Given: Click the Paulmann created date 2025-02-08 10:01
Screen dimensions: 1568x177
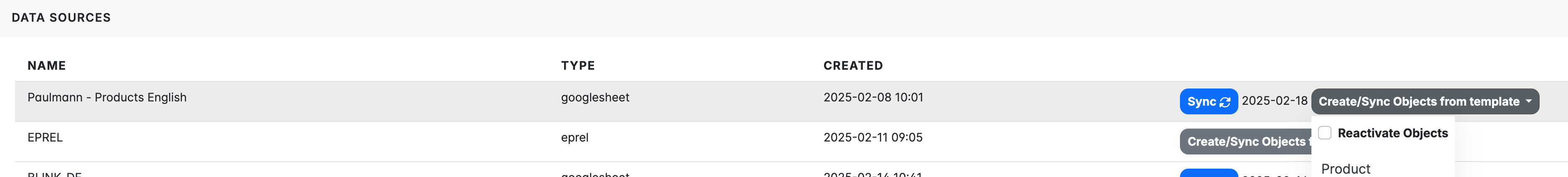Looking at the screenshot, I should pos(873,97).
